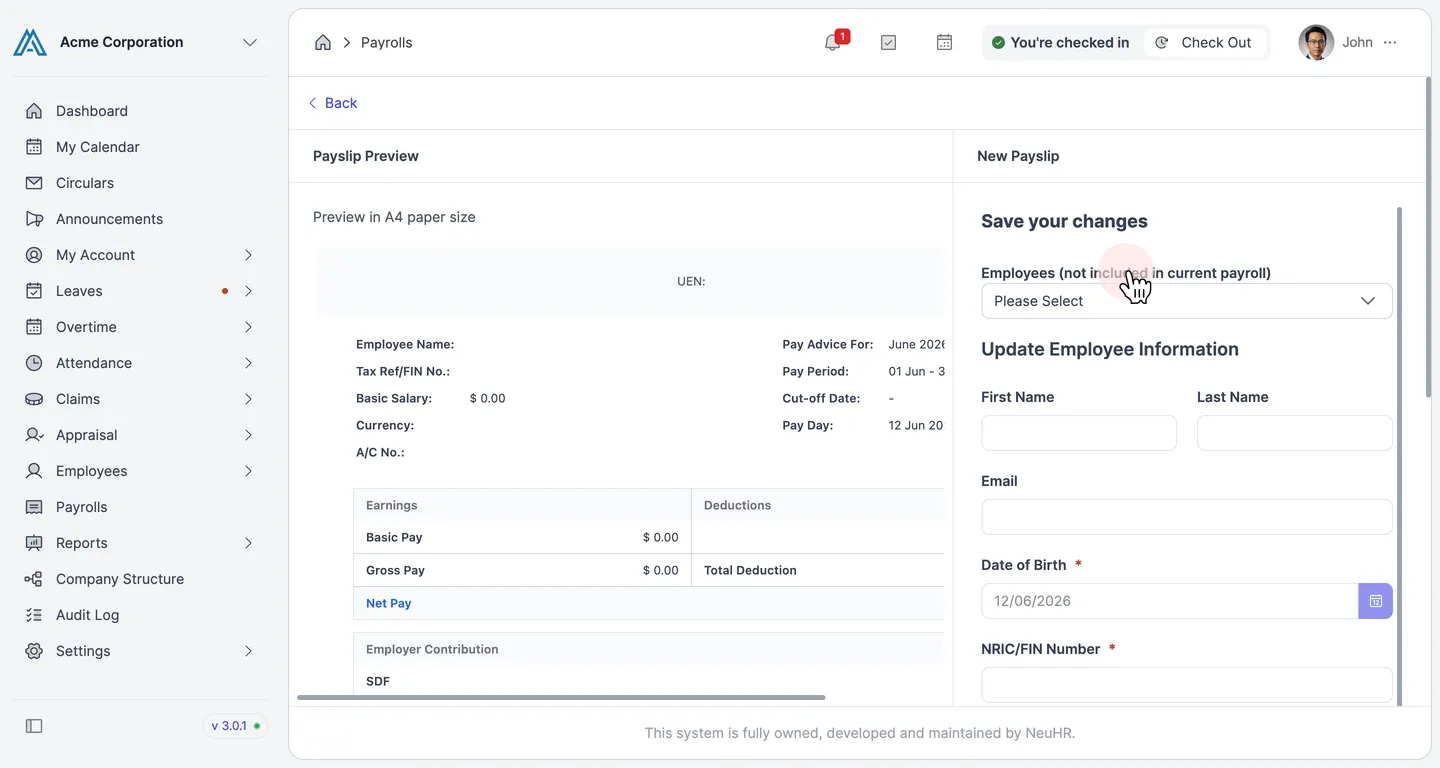This screenshot has height=768, width=1440.
Task: Click the Payrolls breadcrumb link
Action: [386, 42]
